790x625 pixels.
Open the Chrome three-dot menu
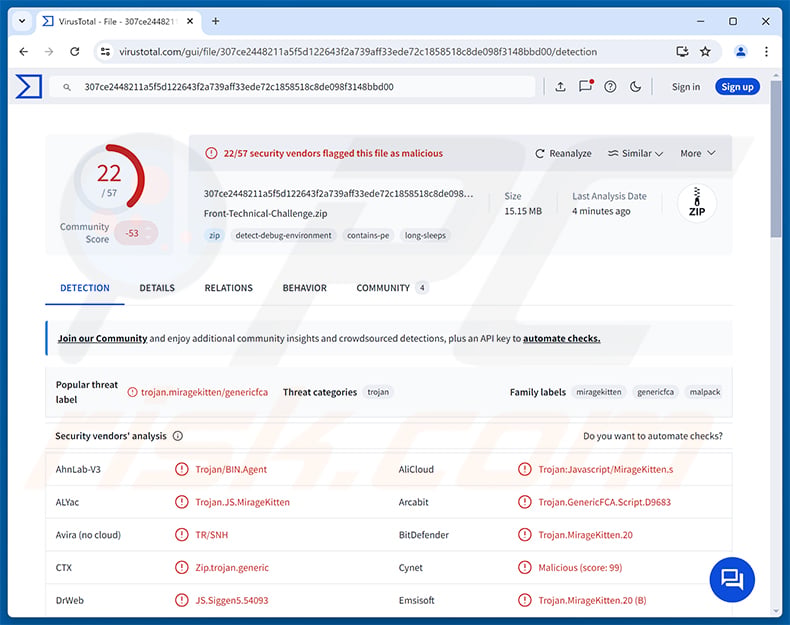coord(766,51)
